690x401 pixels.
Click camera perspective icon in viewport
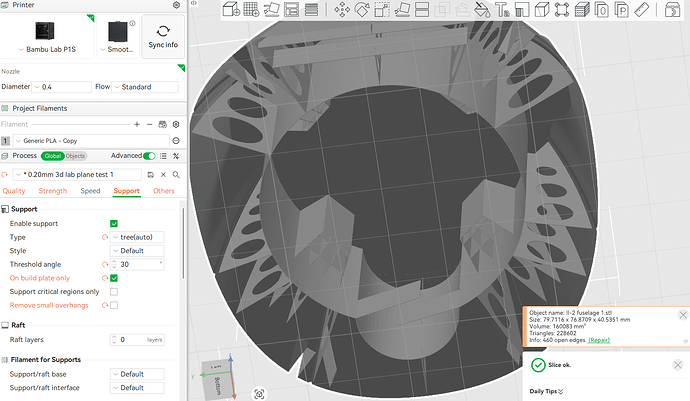pos(259,394)
